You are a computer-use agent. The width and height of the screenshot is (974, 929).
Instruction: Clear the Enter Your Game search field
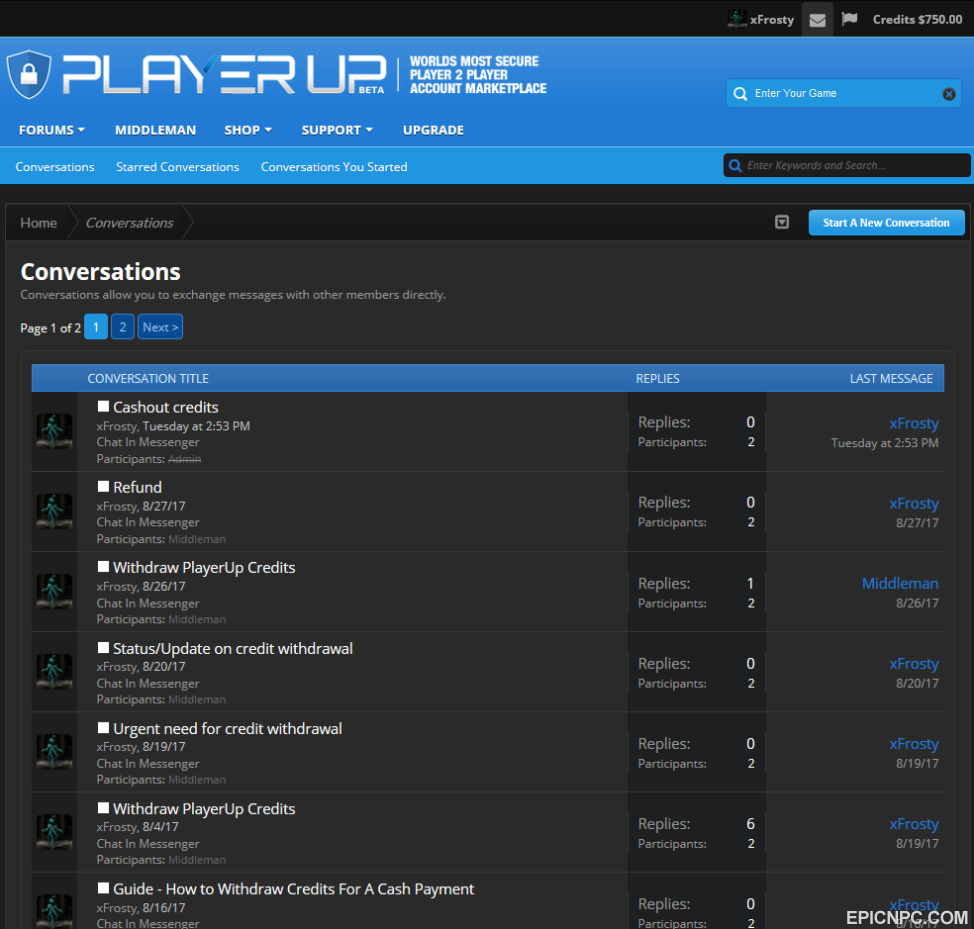[949, 94]
